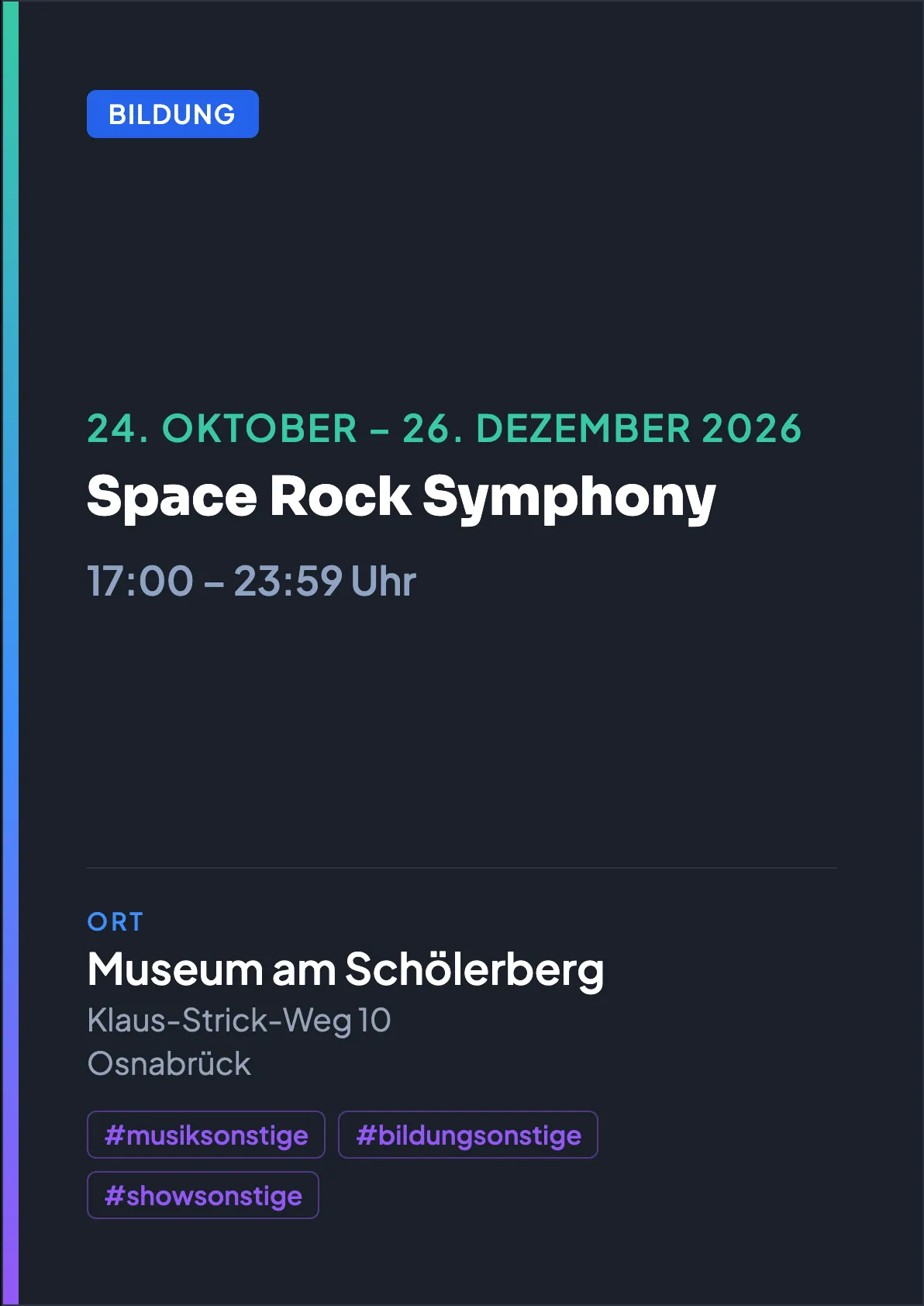This screenshot has height=1306, width=924.
Task: Open venue Museum am Schölerberg
Action: click(346, 969)
